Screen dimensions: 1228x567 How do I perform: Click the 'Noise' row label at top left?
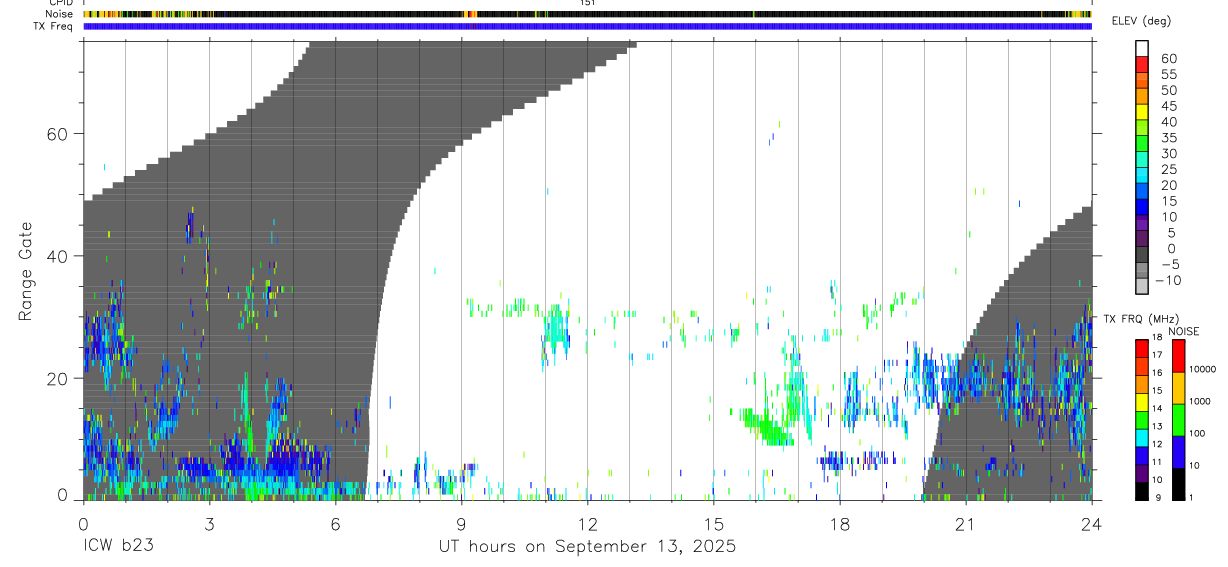coord(59,15)
